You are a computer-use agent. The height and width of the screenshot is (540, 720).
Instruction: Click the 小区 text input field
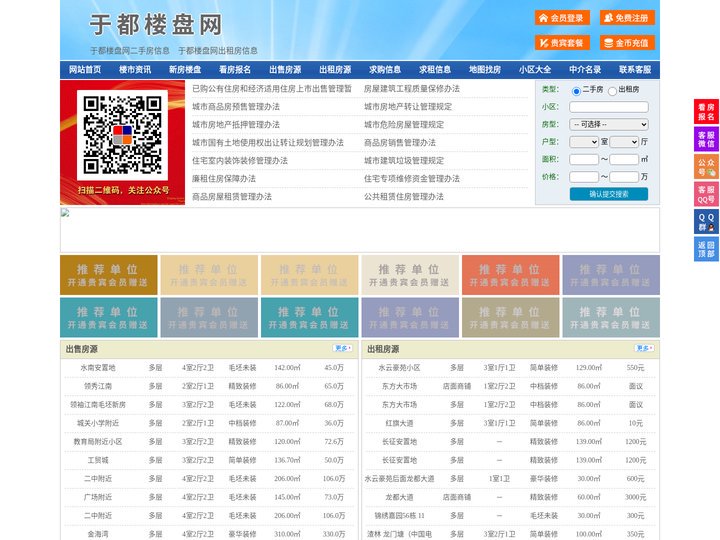coord(609,107)
